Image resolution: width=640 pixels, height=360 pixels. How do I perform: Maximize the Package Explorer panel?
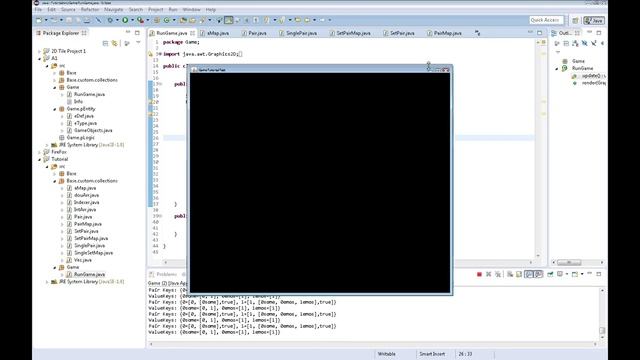137,33
